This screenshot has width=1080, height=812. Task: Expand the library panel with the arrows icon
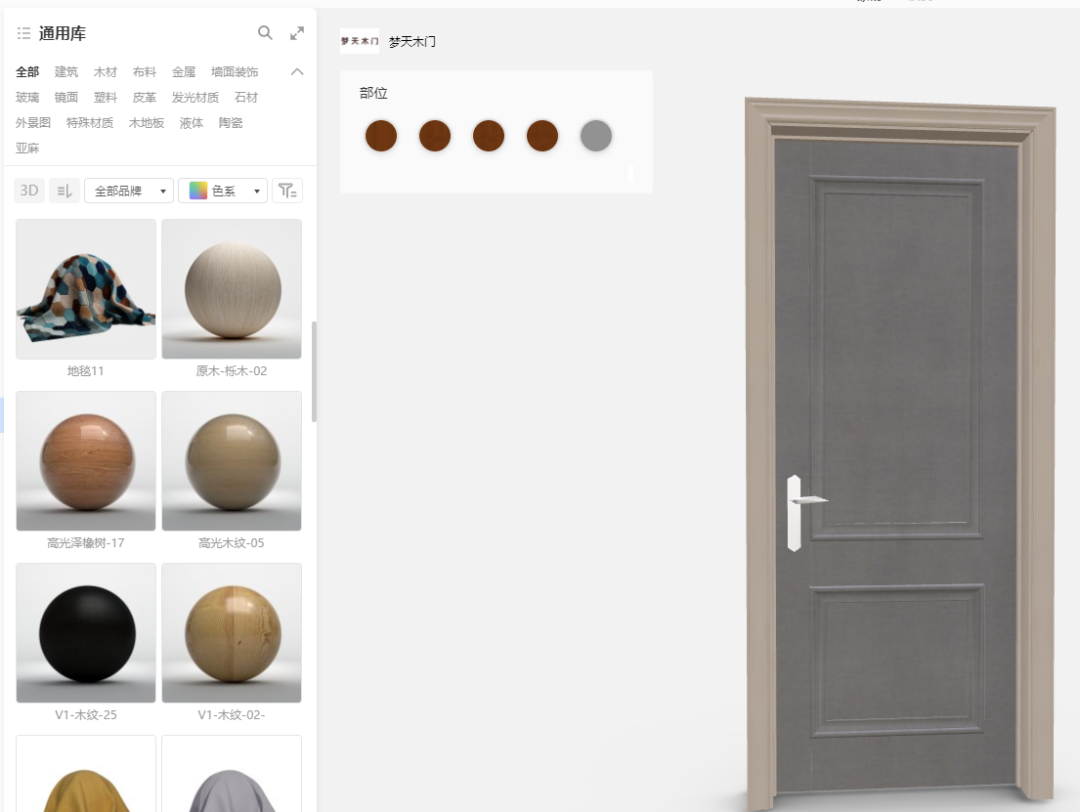coord(297,33)
